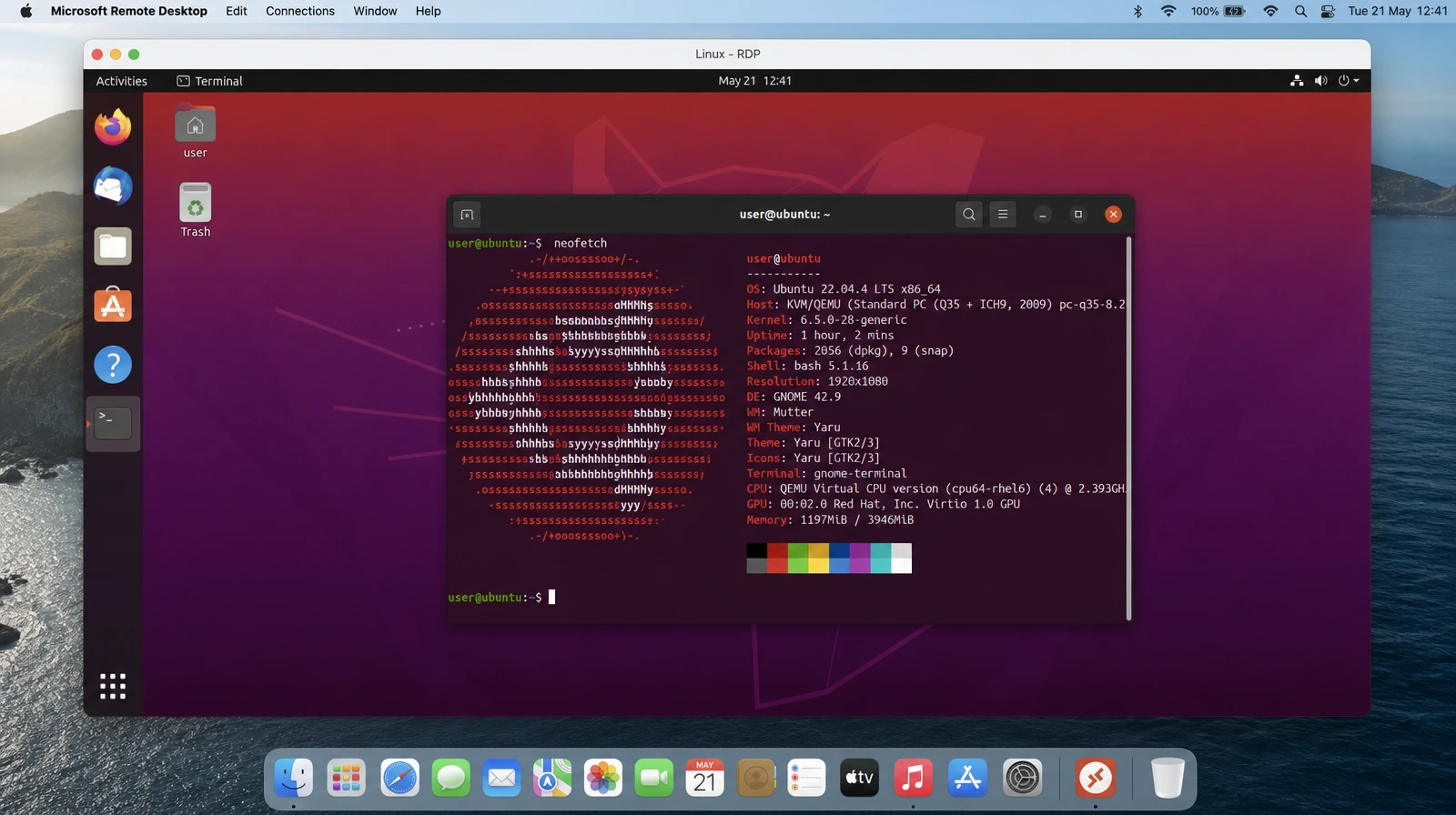Open System Preferences from the macOS Dock
The height and width of the screenshot is (815, 1456).
tap(1022, 778)
